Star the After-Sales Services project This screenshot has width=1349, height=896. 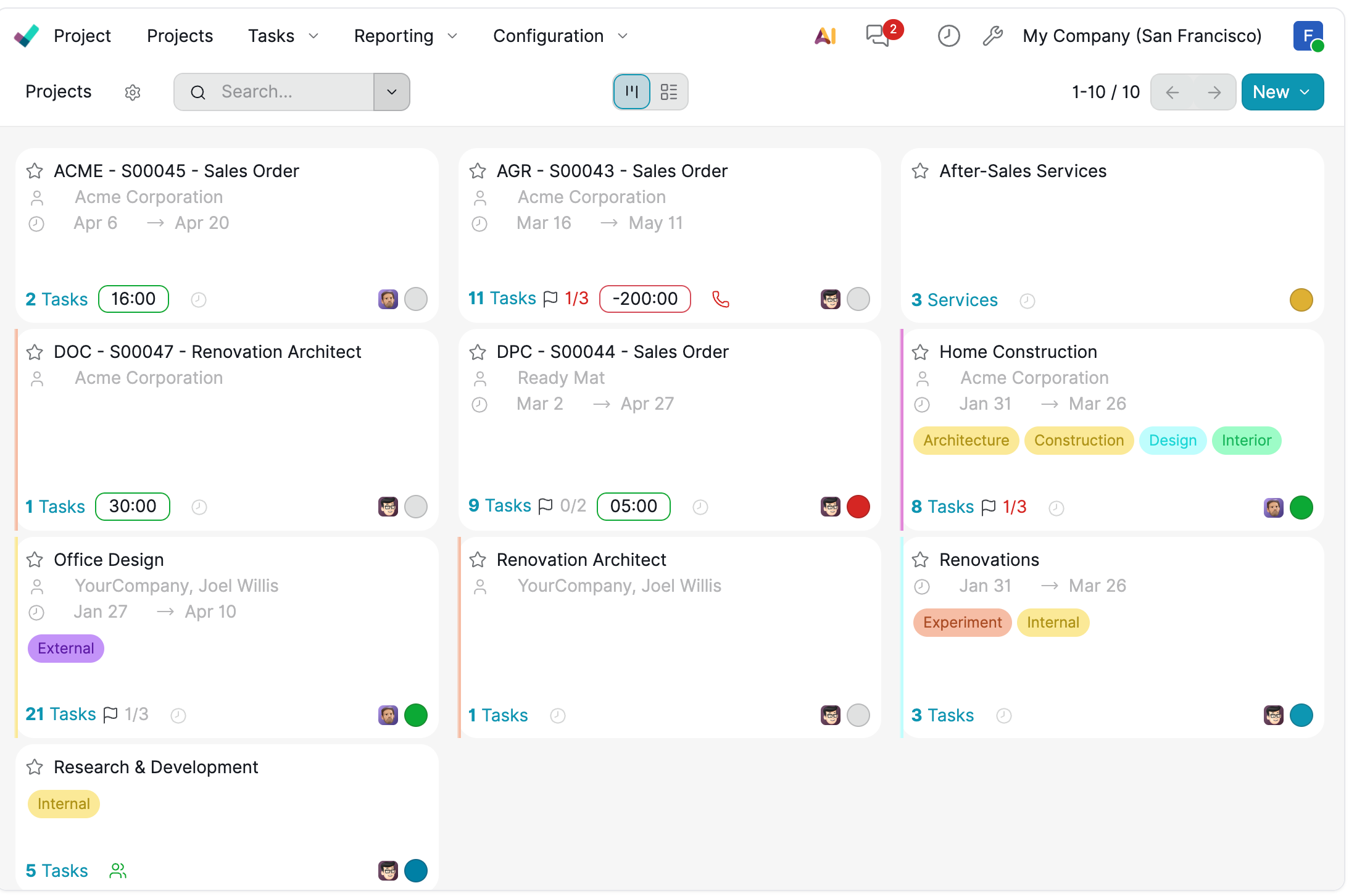920,171
